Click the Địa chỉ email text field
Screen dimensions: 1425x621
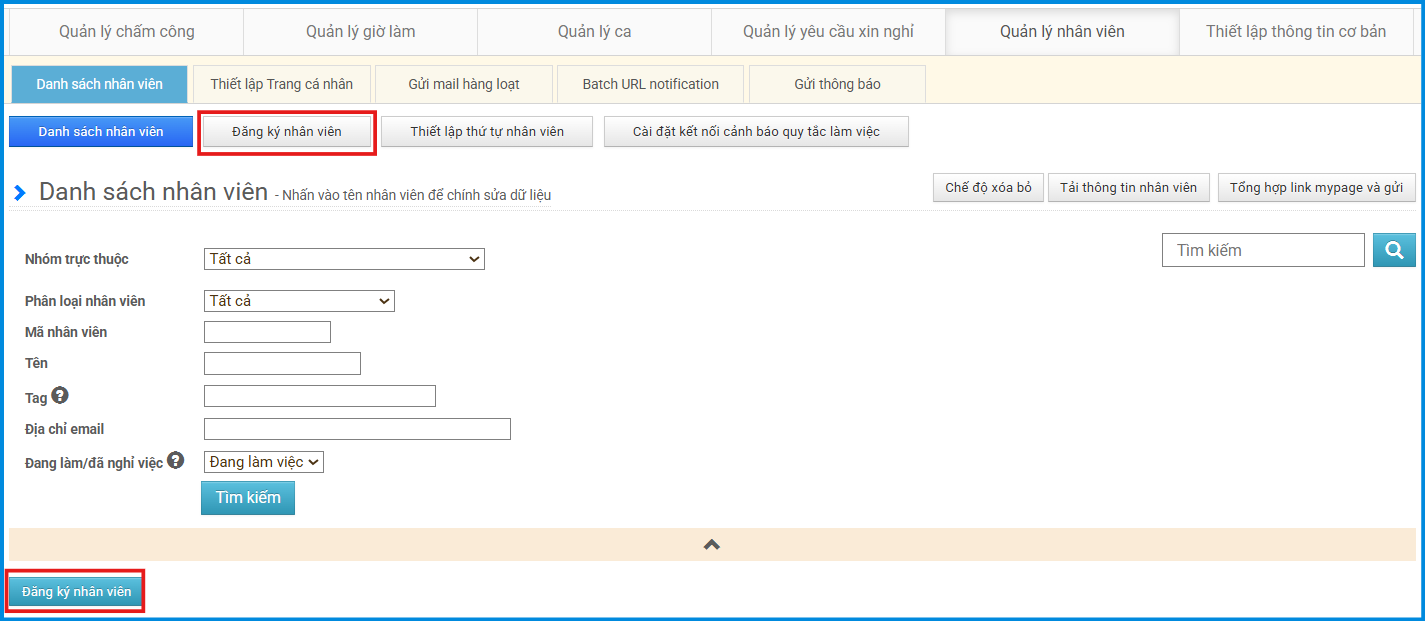(357, 429)
